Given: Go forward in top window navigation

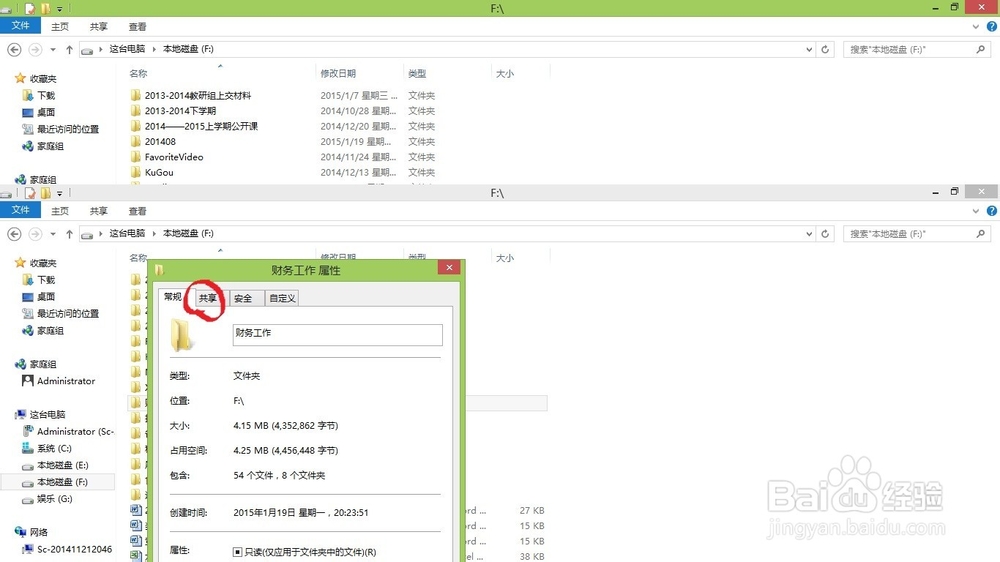Looking at the screenshot, I should (x=35, y=49).
